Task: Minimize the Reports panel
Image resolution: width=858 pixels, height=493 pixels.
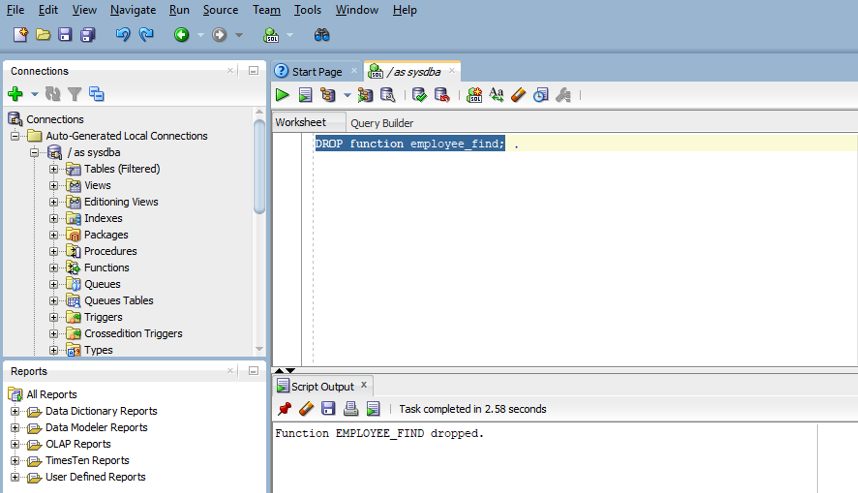Action: (253, 370)
